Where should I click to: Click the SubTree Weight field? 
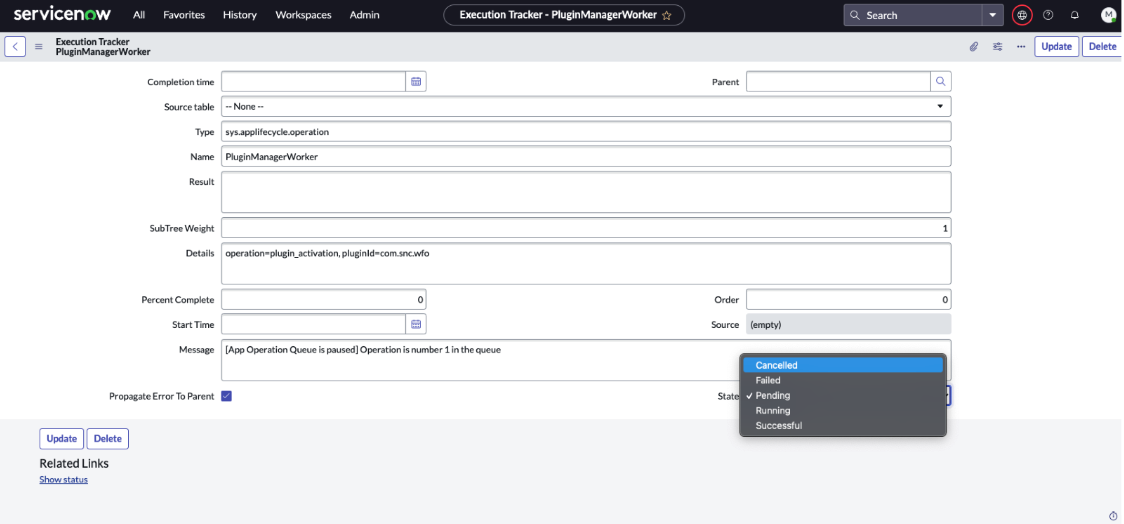pyautogui.click(x=586, y=228)
